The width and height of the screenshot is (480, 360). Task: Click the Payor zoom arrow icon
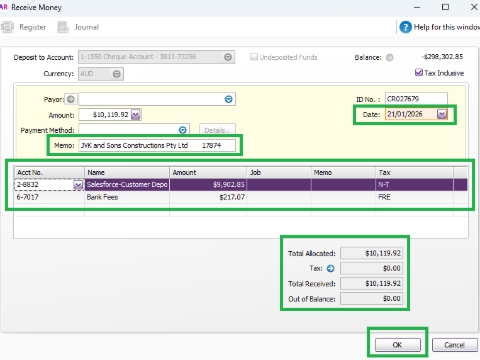[71, 99]
